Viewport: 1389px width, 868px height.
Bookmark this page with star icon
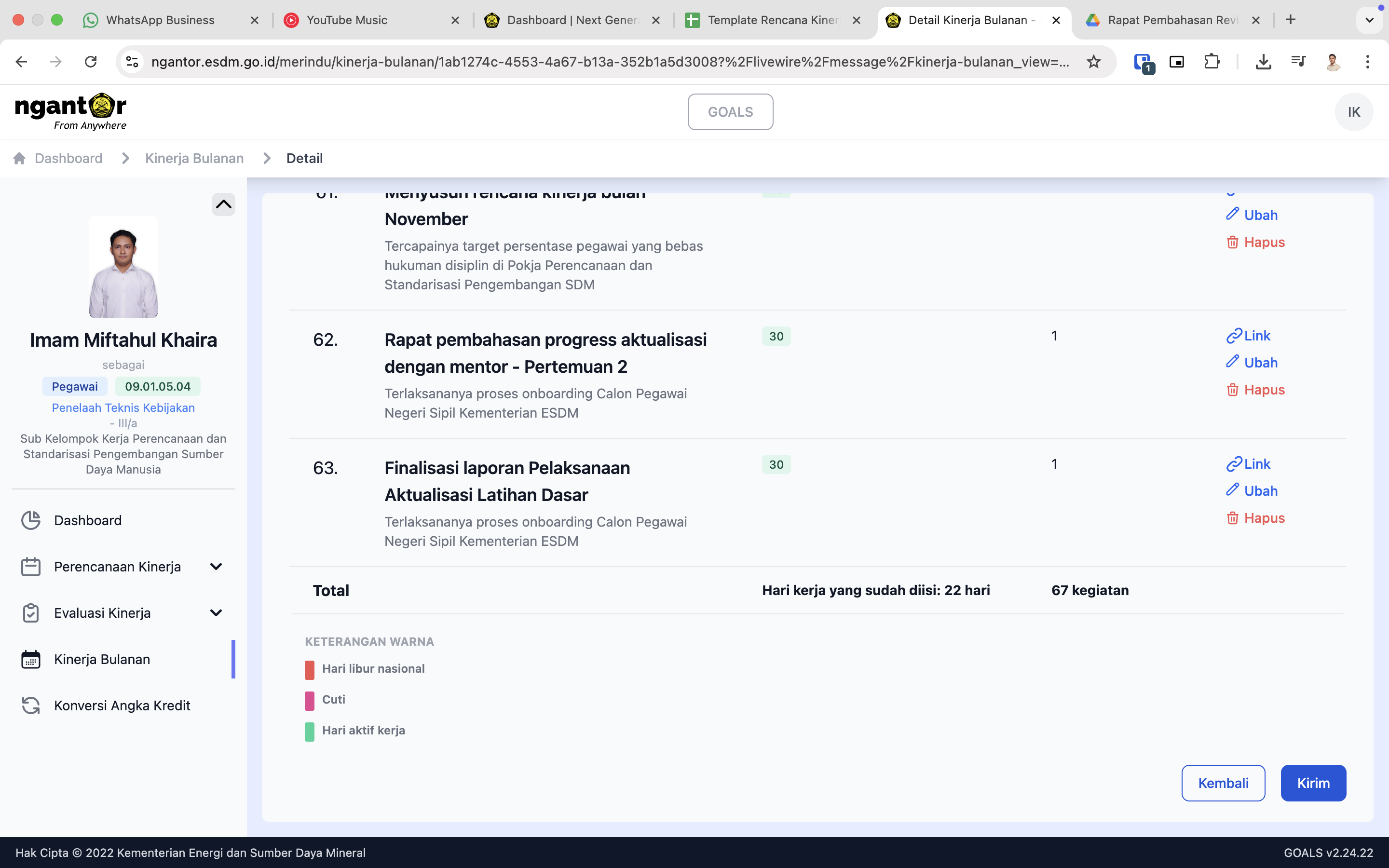[x=1093, y=62]
